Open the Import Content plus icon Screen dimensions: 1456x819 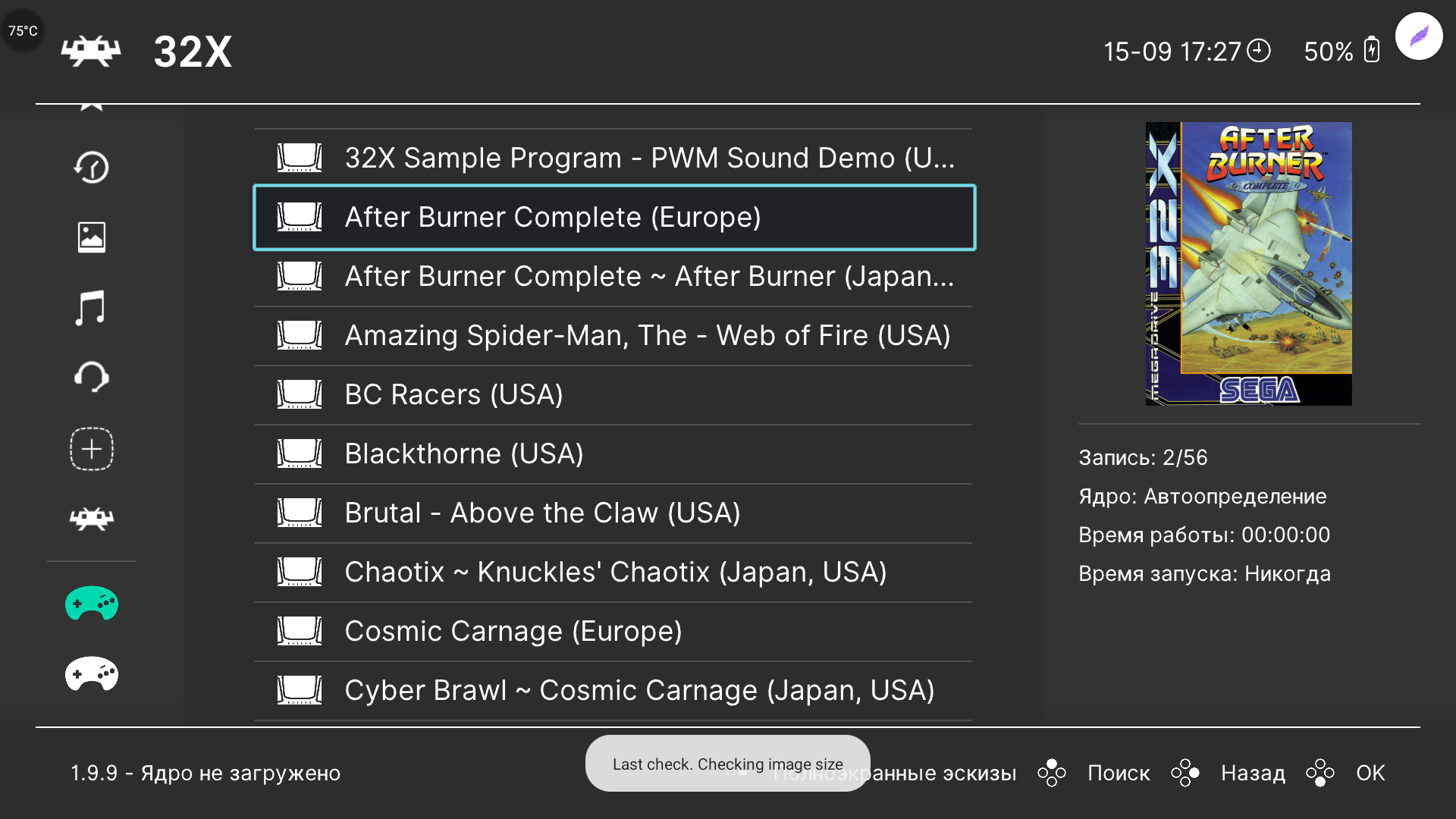(x=92, y=449)
